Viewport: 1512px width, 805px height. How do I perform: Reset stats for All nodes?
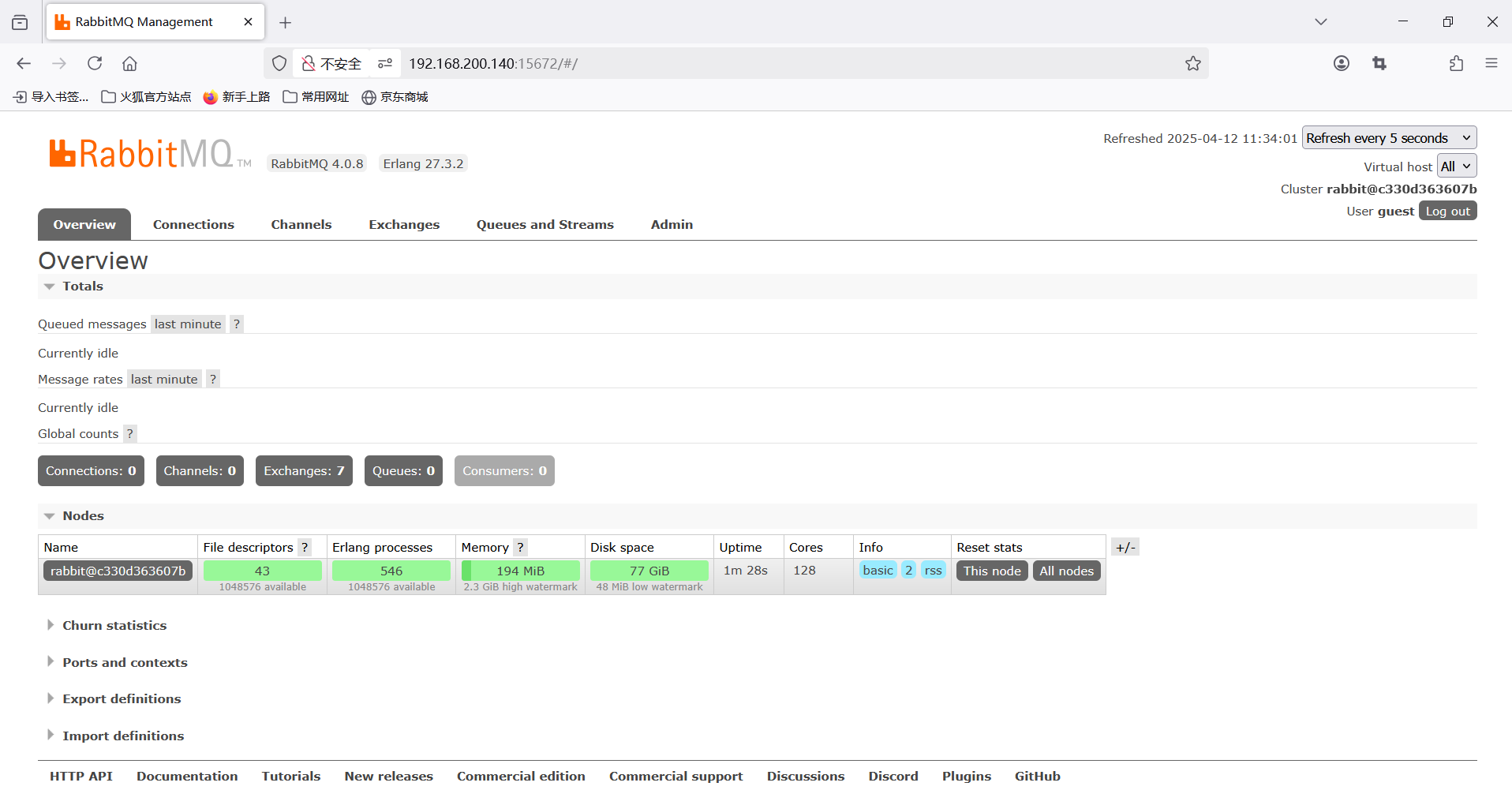tap(1066, 571)
